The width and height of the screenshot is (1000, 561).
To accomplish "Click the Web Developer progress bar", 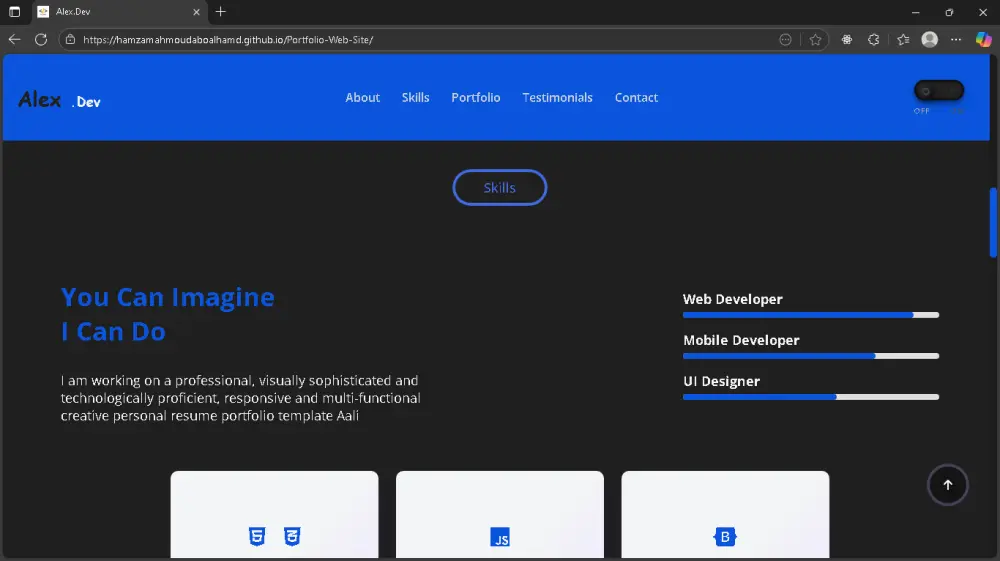I will (811, 315).
